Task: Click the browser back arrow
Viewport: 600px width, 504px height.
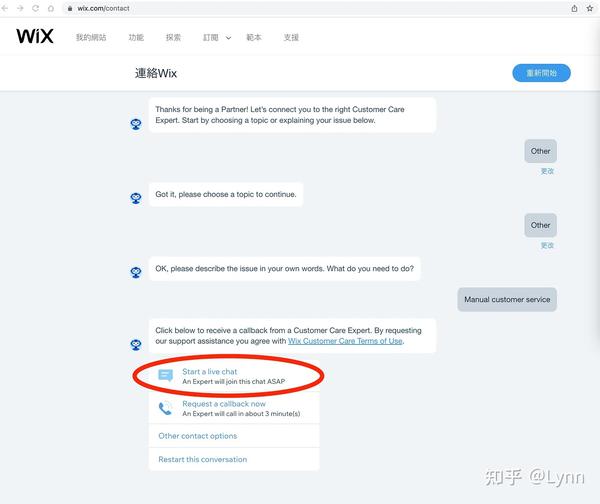Action: pyautogui.click(x=5, y=8)
